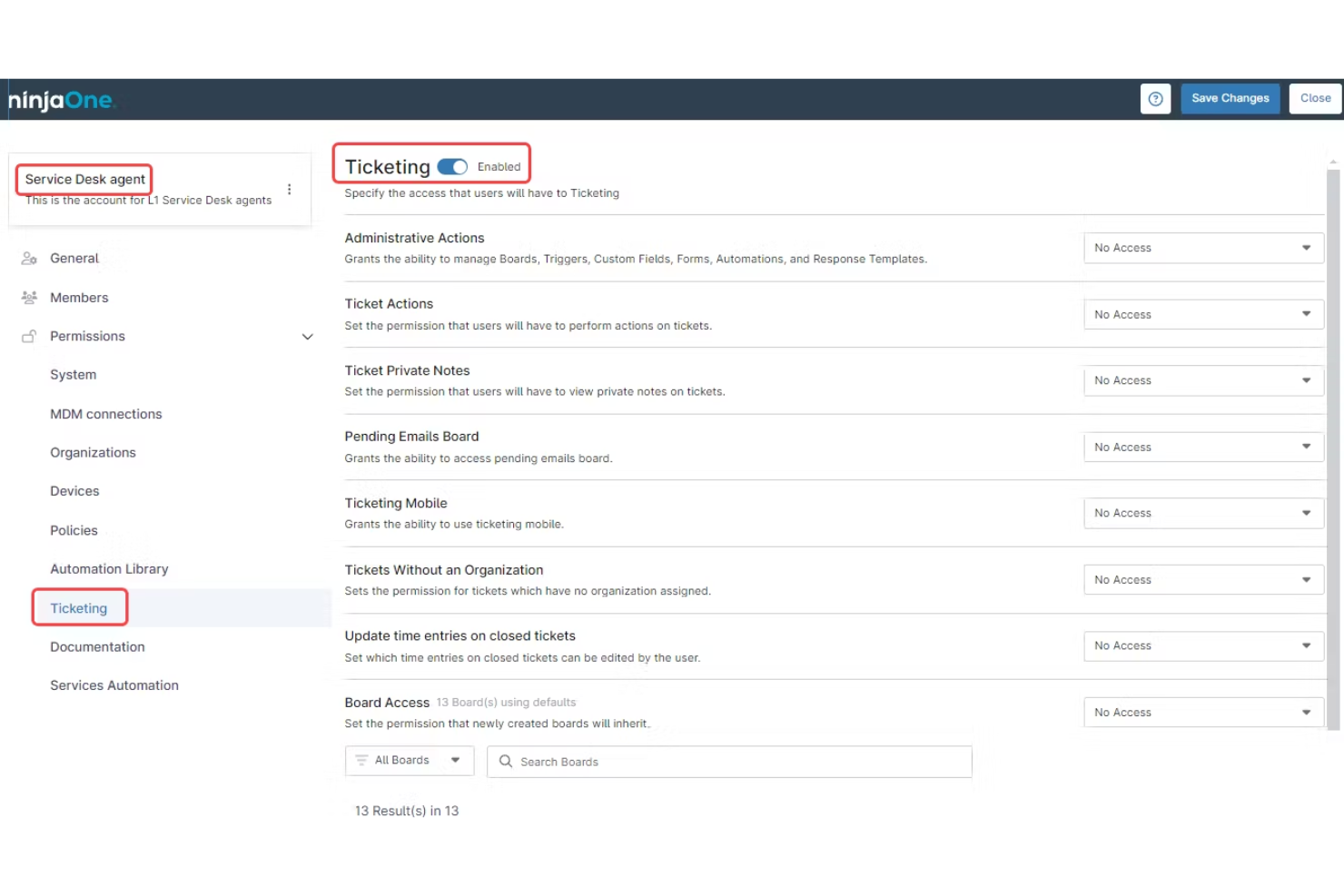Open Automation Library permissions

click(109, 569)
